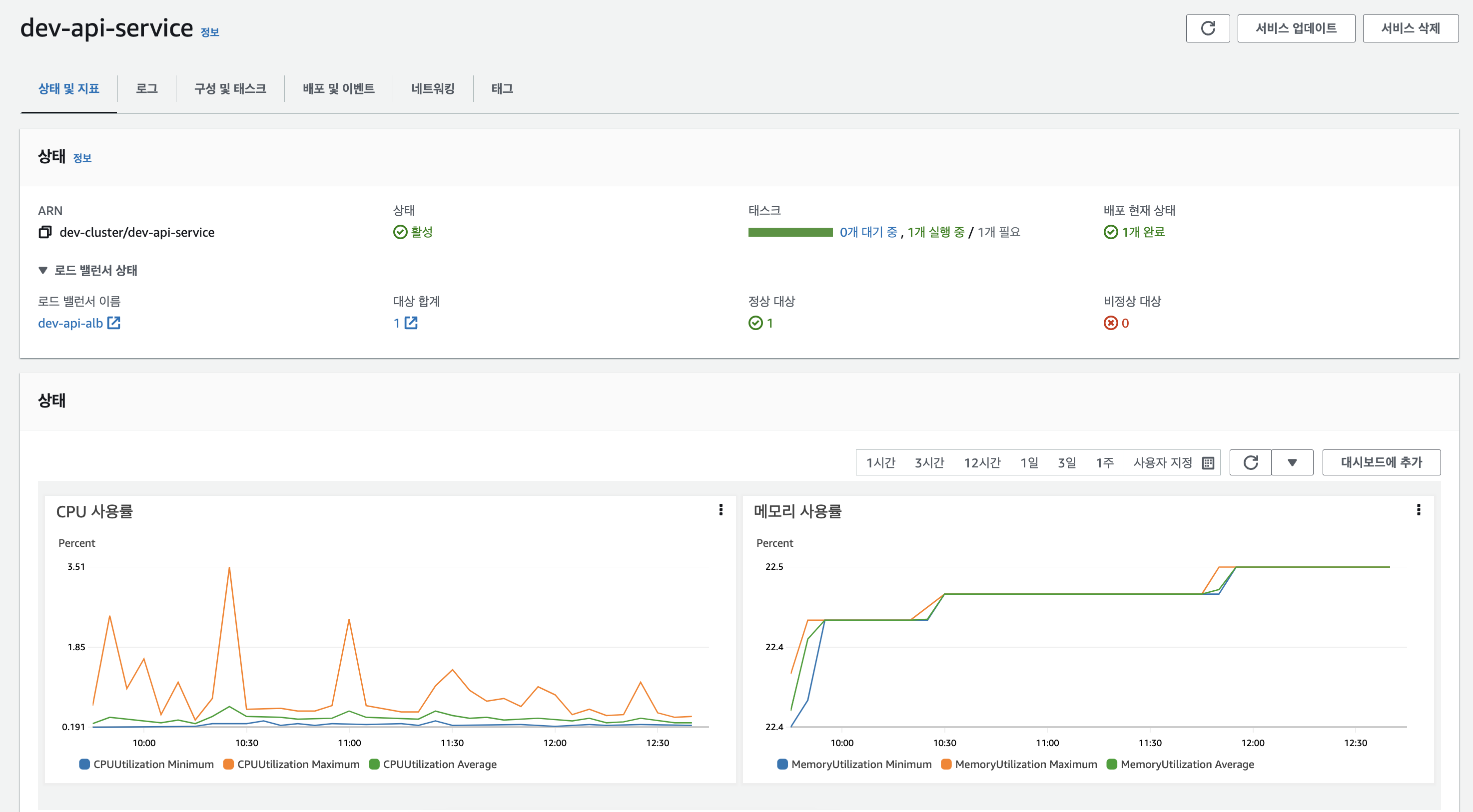Screen dimensions: 1473x812
Task: Click 0개 대기 중 tasks link
Action: point(868,232)
